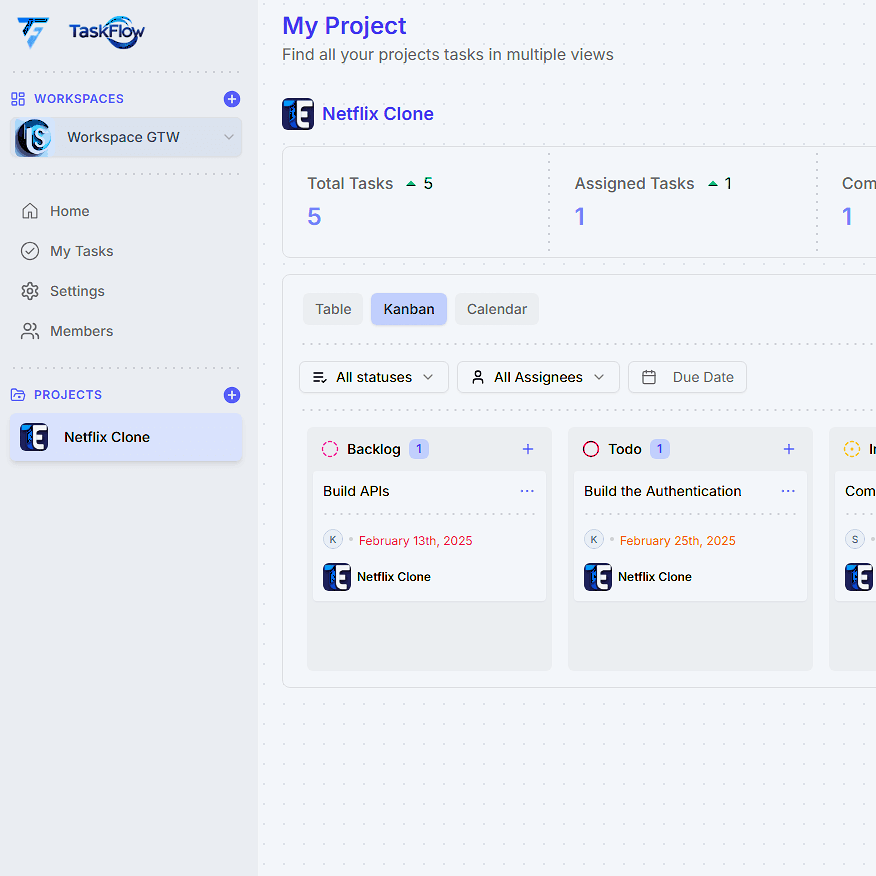Screen dimensions: 876x876
Task: Add a task to Backlog column
Action: (x=528, y=449)
